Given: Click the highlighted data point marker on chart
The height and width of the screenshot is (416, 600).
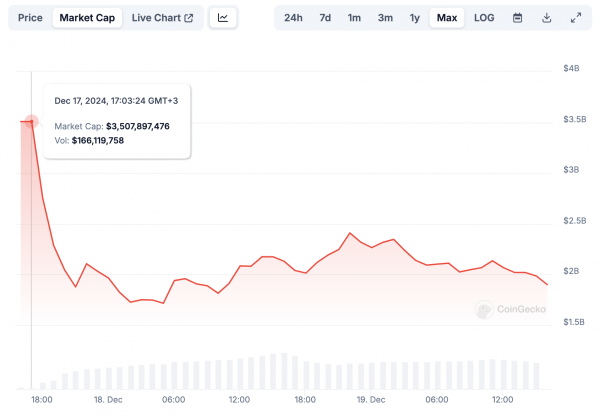Looking at the screenshot, I should coord(32,121).
